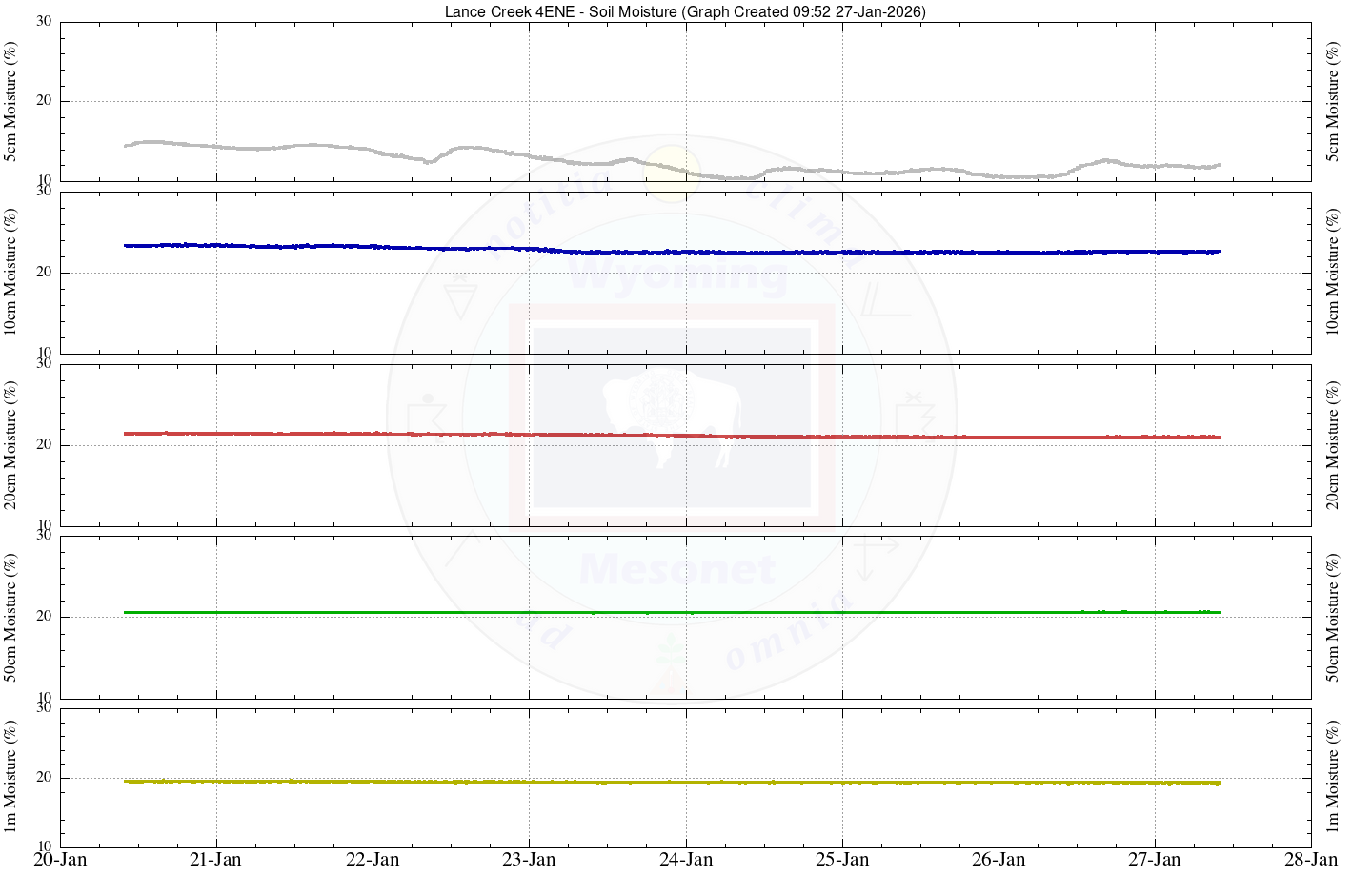Select the 26-Jan date label on x-axis
Image resolution: width=1372 pixels, height=877 pixels.
[x=999, y=860]
